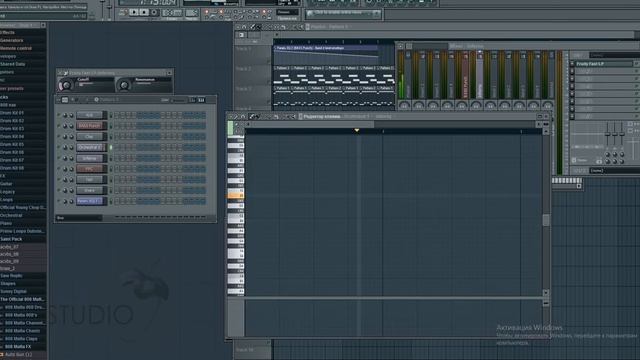Toggle mute LED of Hat channel
640x360 pixels.
(59, 180)
